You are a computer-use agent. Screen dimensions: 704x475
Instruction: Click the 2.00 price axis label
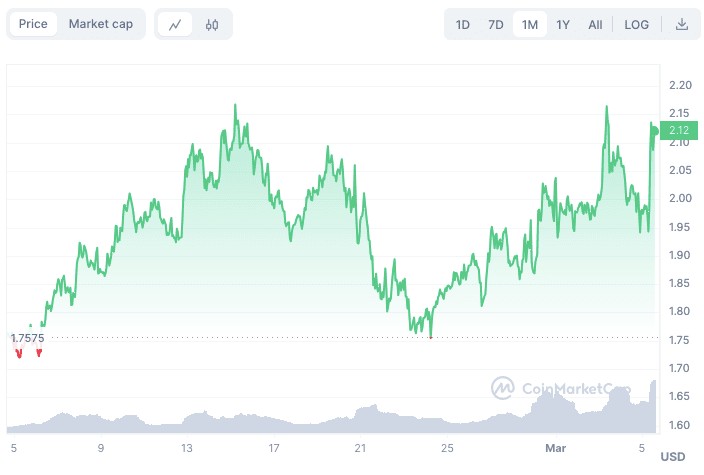[x=678, y=198]
